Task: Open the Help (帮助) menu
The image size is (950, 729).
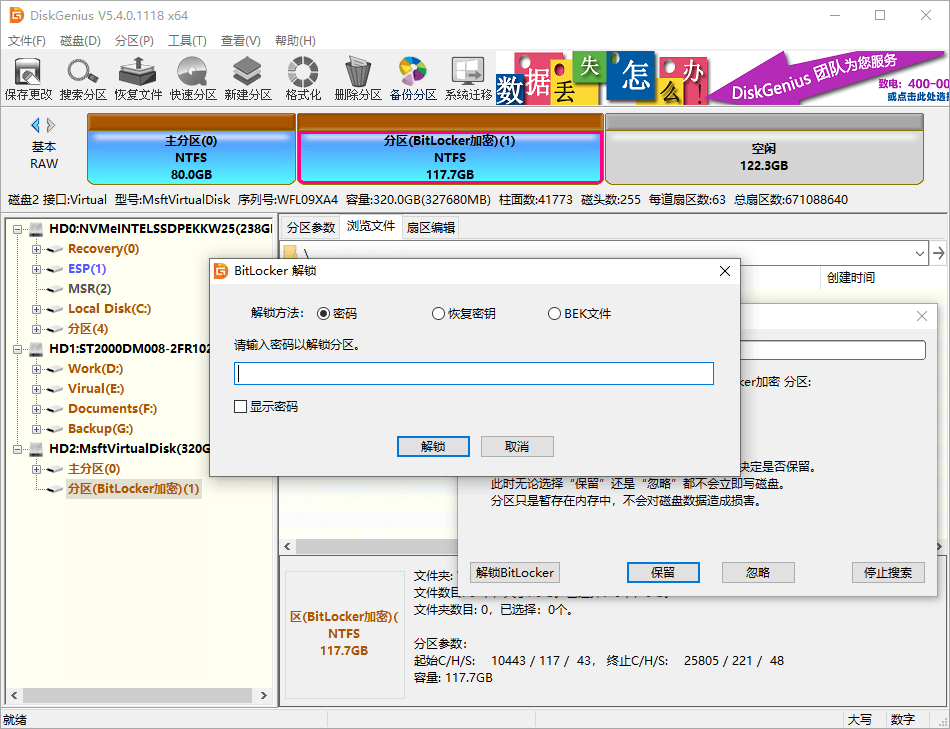Action: pos(295,41)
